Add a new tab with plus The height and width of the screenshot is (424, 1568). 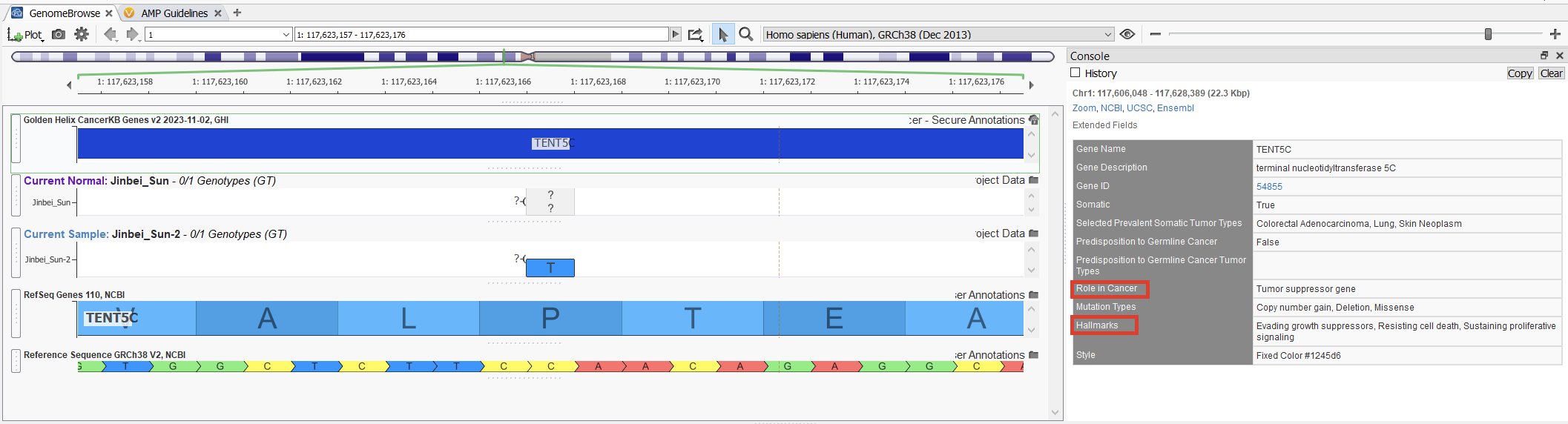(237, 13)
